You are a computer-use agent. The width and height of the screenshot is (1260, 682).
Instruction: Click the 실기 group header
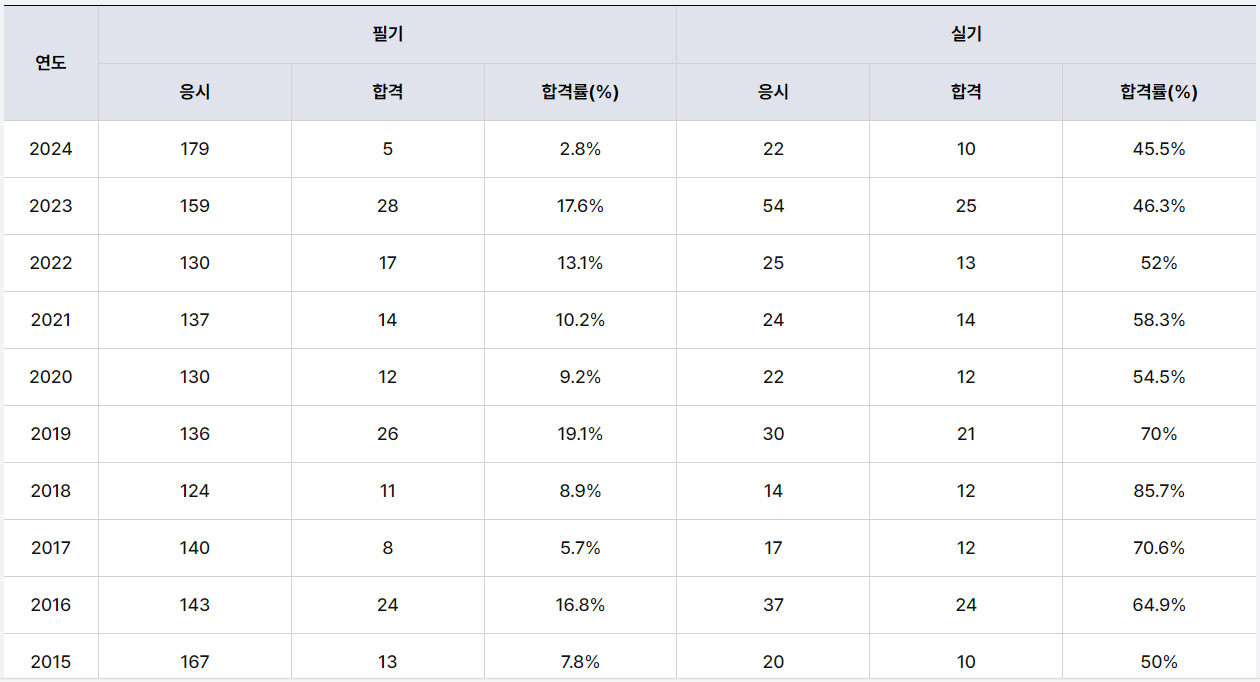(x=966, y=35)
